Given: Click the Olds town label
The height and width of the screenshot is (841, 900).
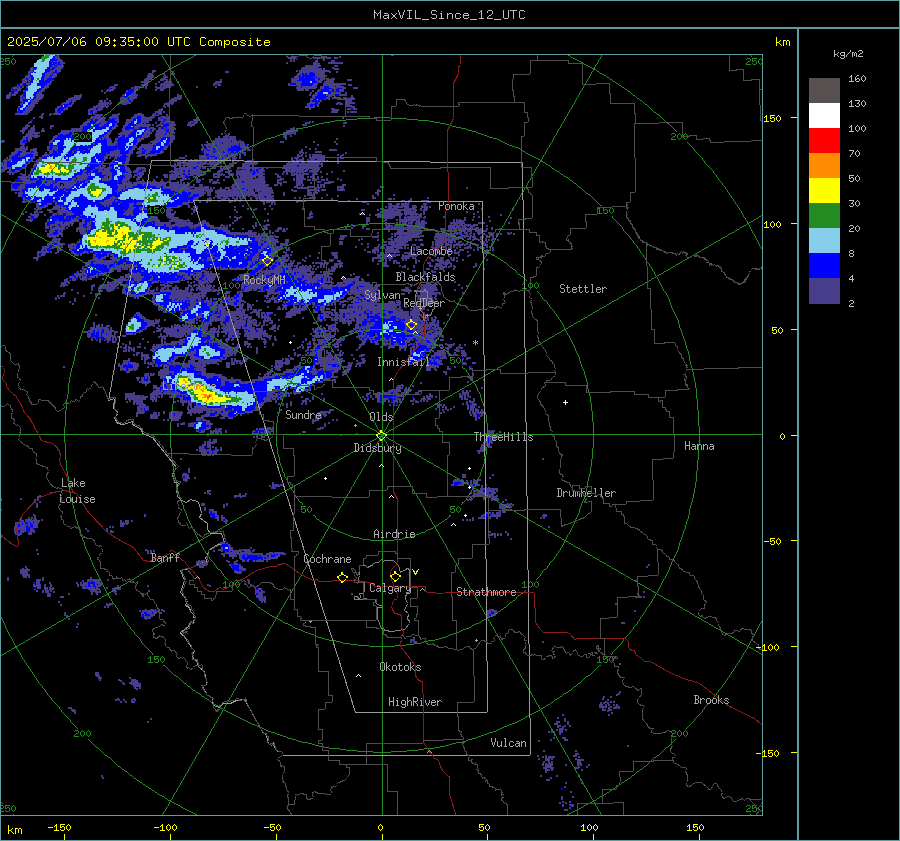Looking at the screenshot, I should click(x=381, y=417).
